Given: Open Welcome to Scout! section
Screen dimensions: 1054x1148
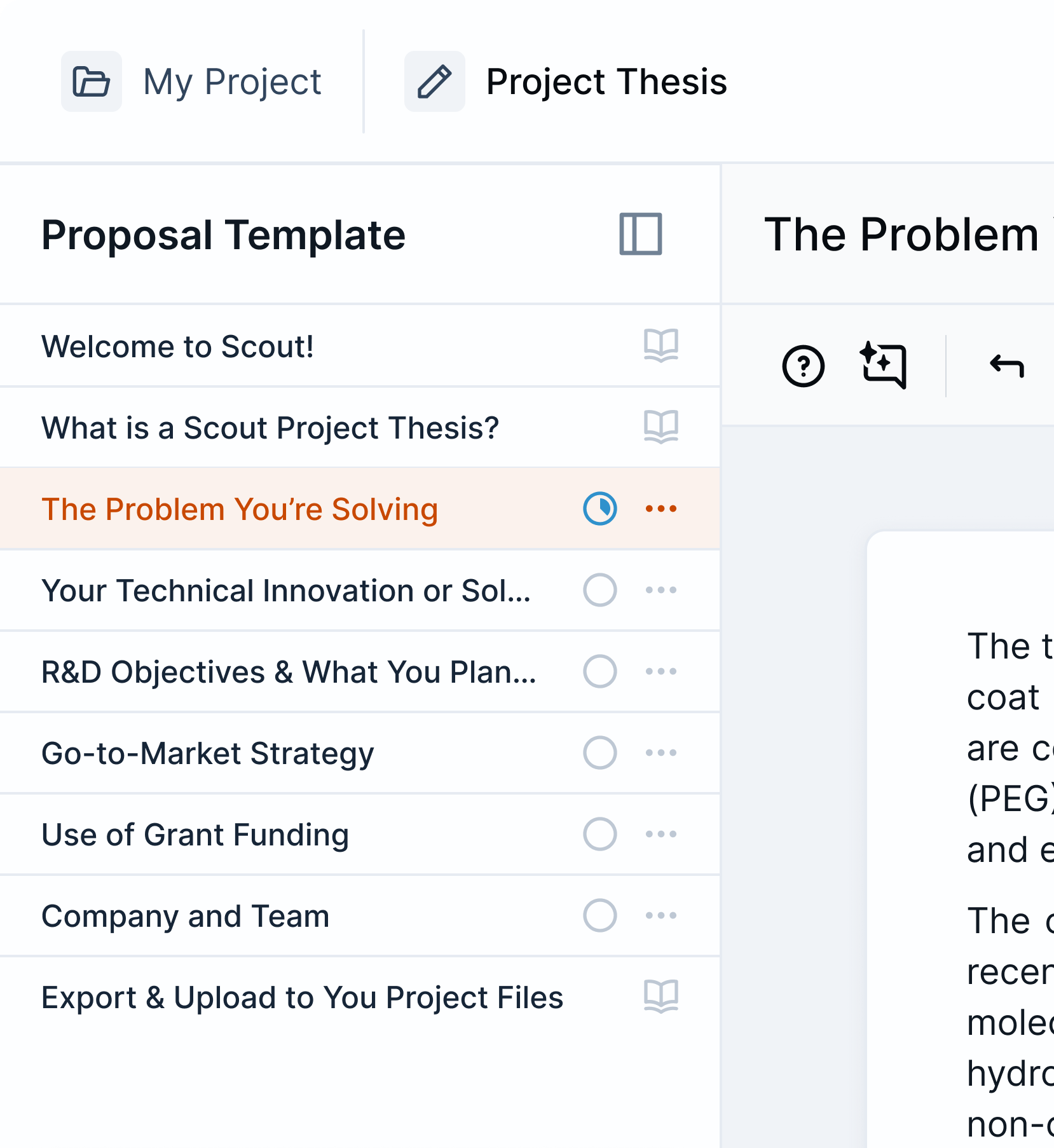Looking at the screenshot, I should tap(360, 346).
